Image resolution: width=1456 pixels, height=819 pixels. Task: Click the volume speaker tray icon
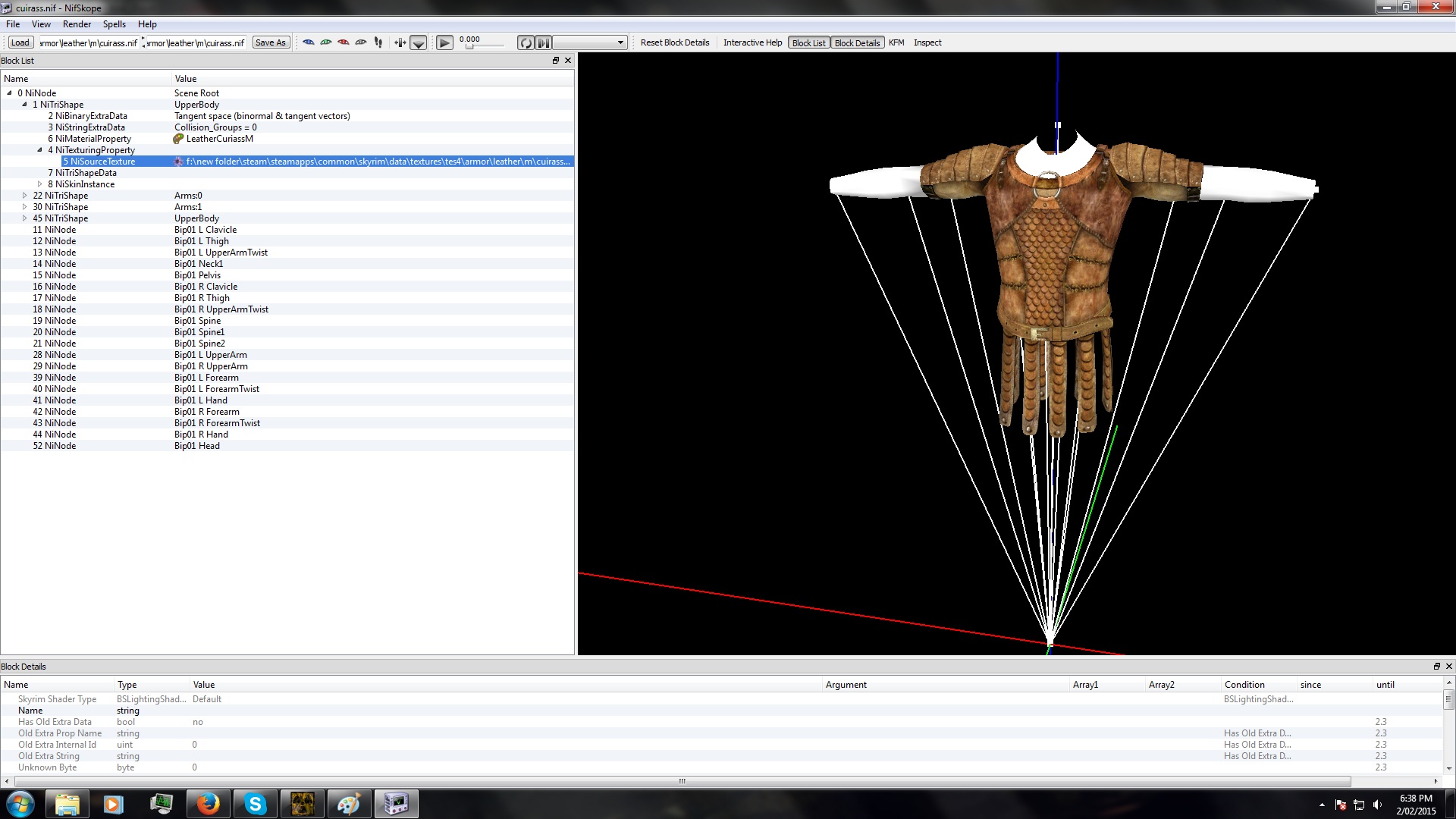click(x=1377, y=805)
